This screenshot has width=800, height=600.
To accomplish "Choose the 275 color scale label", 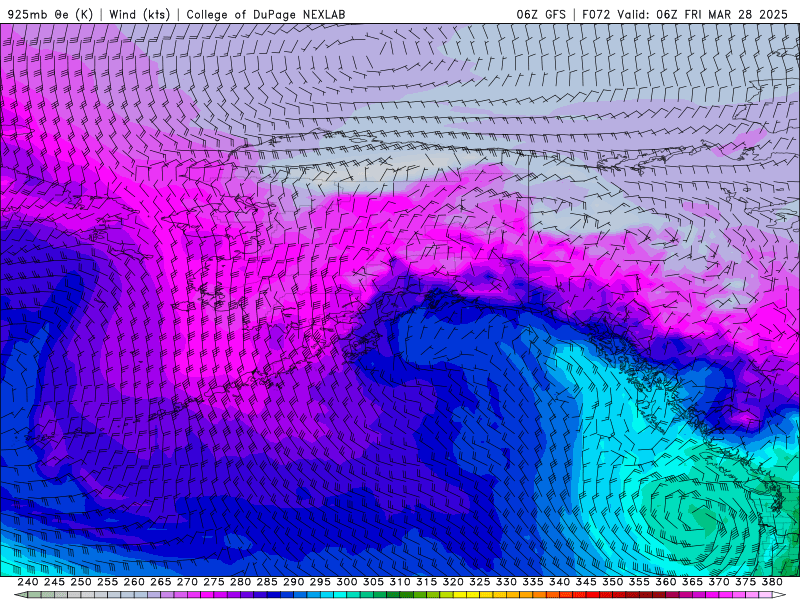I will pyautogui.click(x=214, y=582).
